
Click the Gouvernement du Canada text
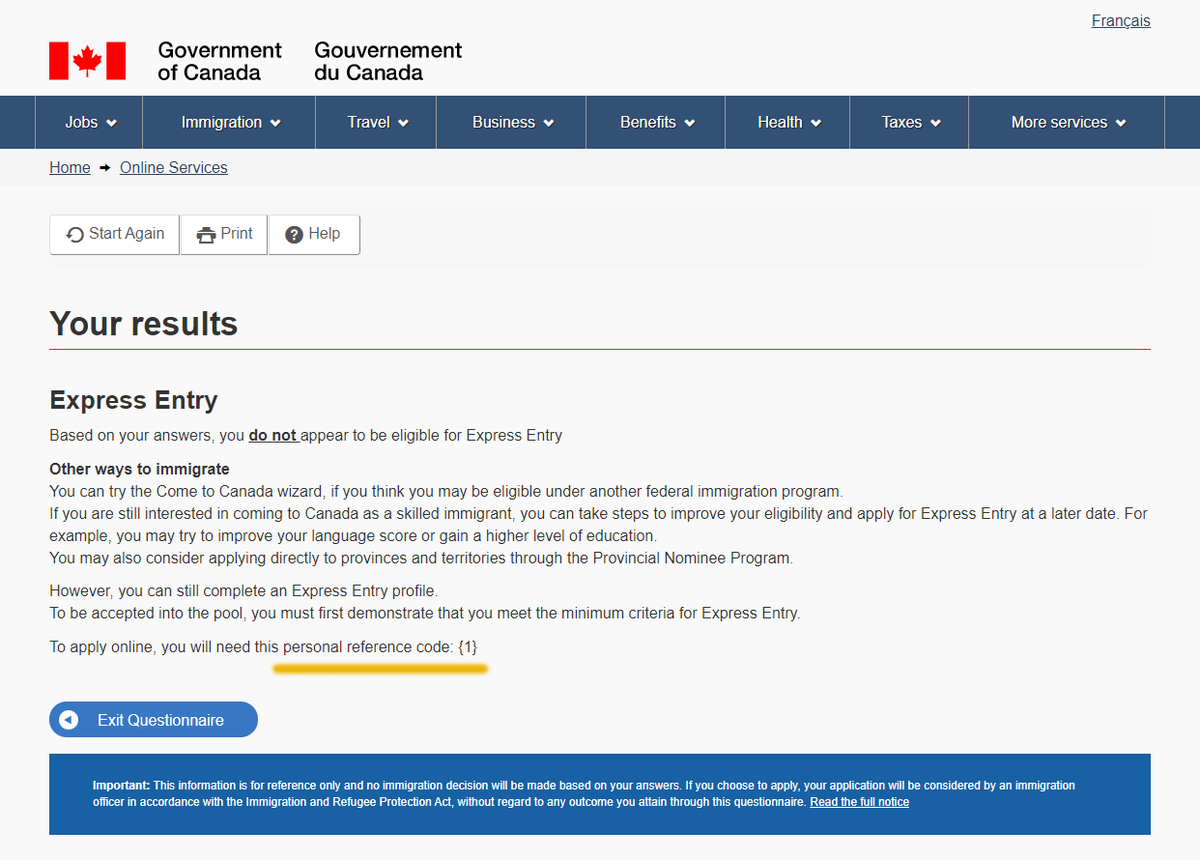click(x=388, y=61)
